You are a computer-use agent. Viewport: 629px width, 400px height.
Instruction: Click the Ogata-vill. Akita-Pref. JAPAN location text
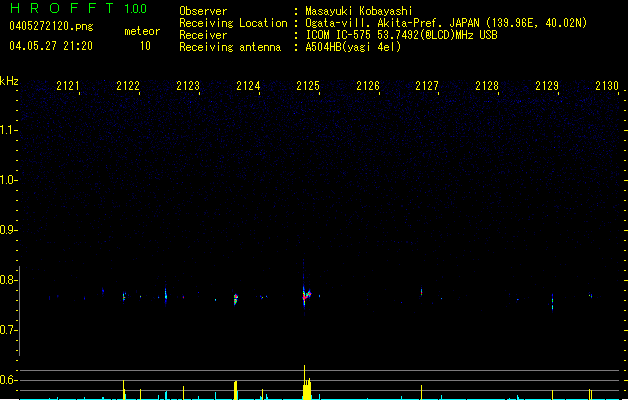click(446, 23)
